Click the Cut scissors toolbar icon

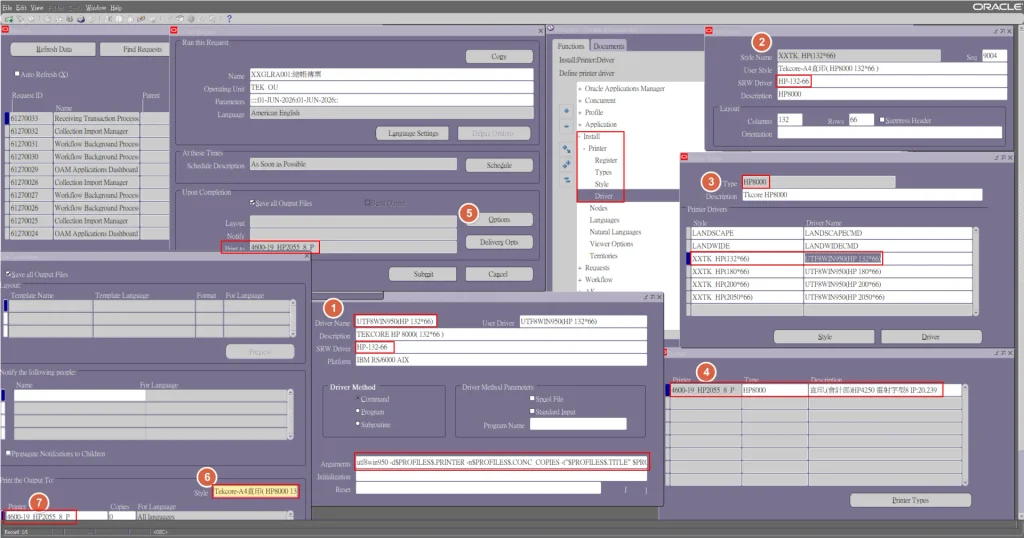(108, 20)
